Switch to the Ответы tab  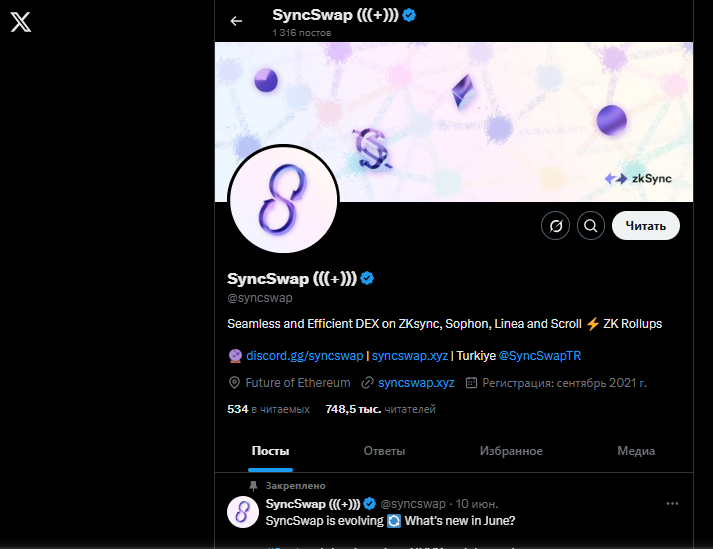point(384,451)
